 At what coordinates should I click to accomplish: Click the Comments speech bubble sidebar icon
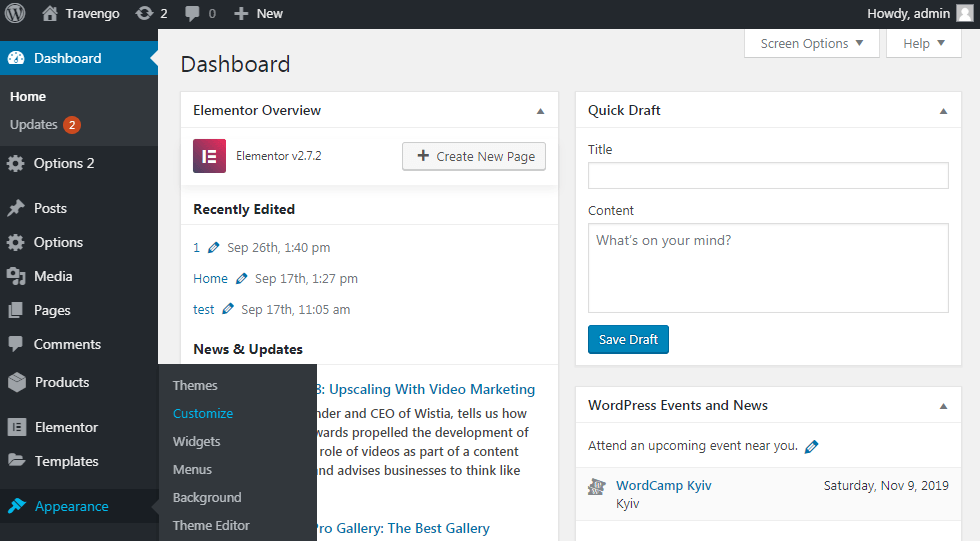coord(16,344)
